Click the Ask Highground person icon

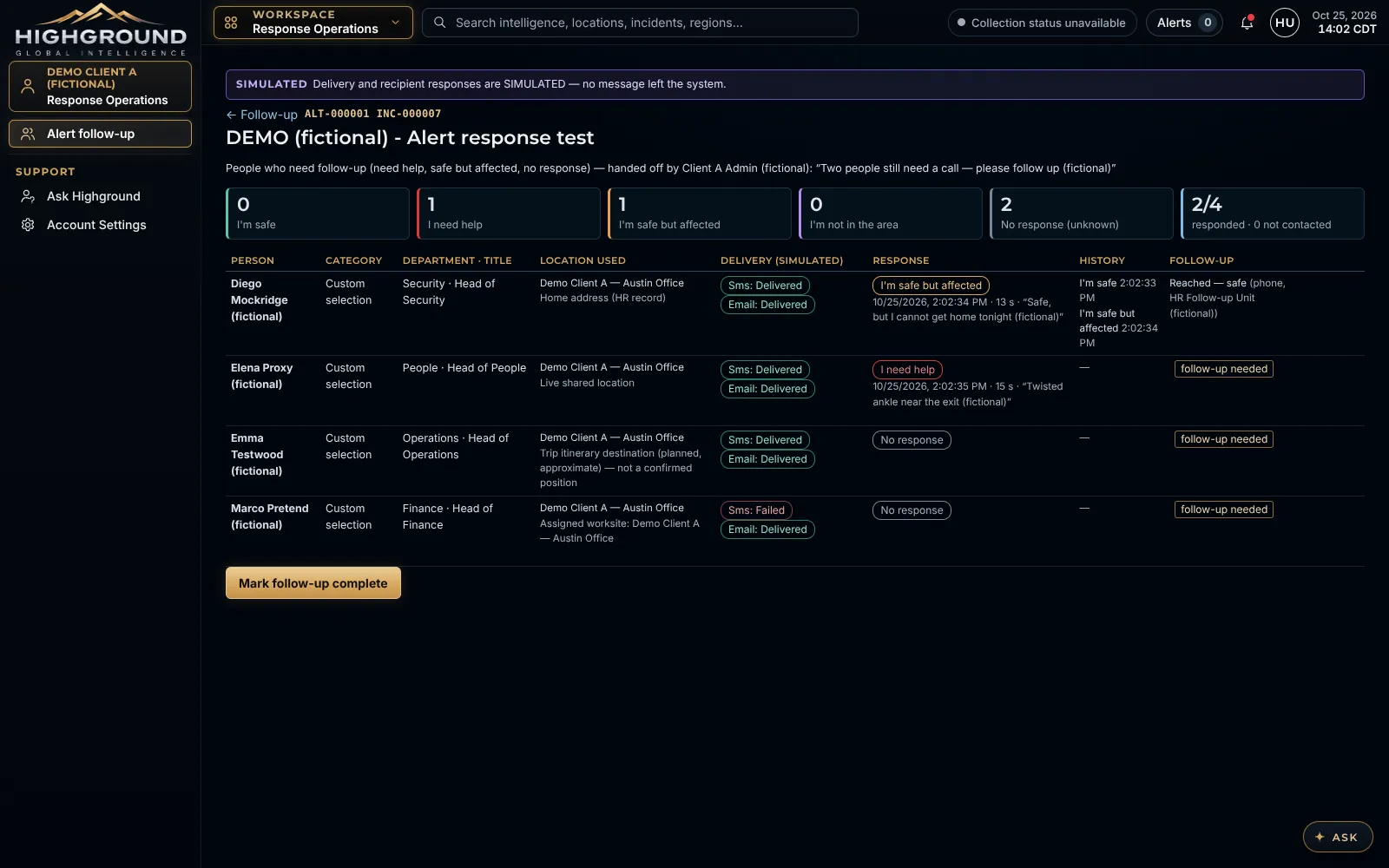pyautogui.click(x=28, y=196)
